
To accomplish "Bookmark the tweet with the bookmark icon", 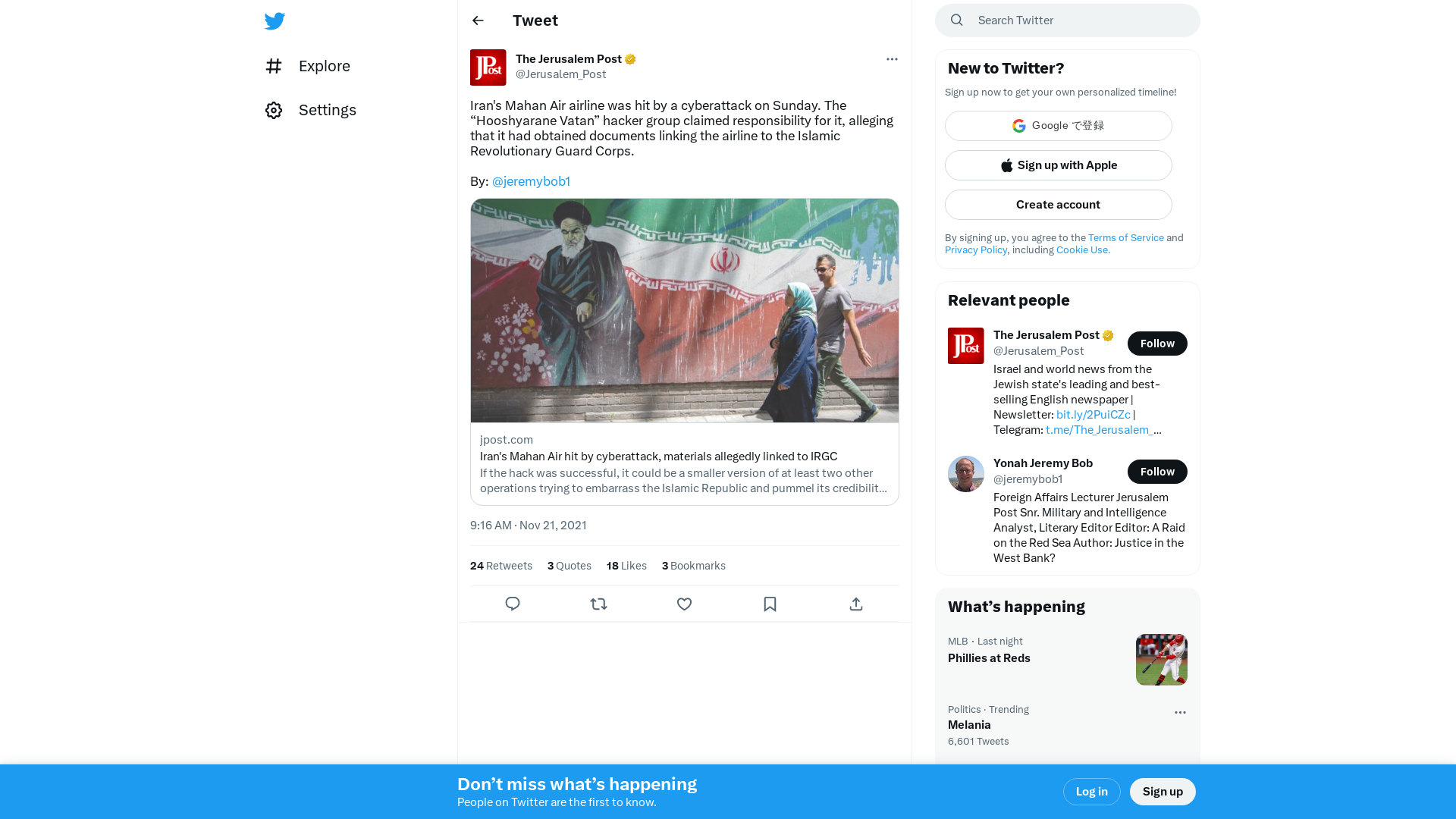I will (770, 604).
